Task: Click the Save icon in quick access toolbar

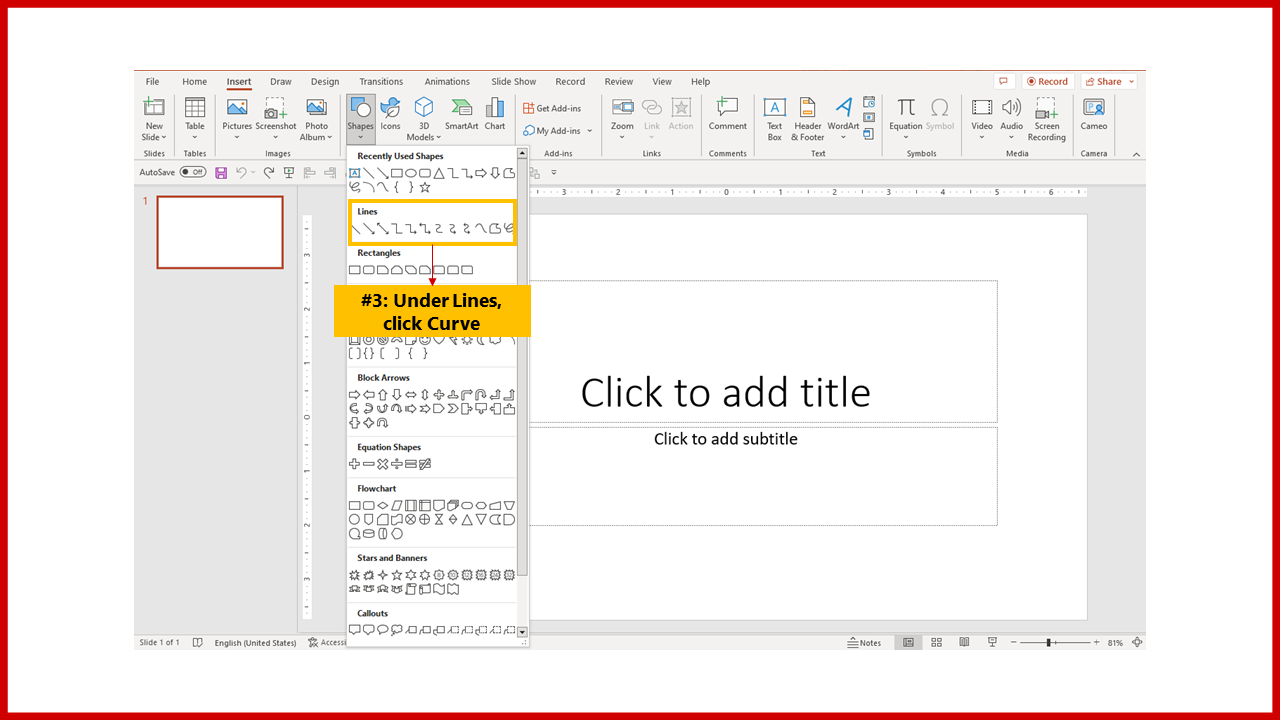Action: [221, 172]
